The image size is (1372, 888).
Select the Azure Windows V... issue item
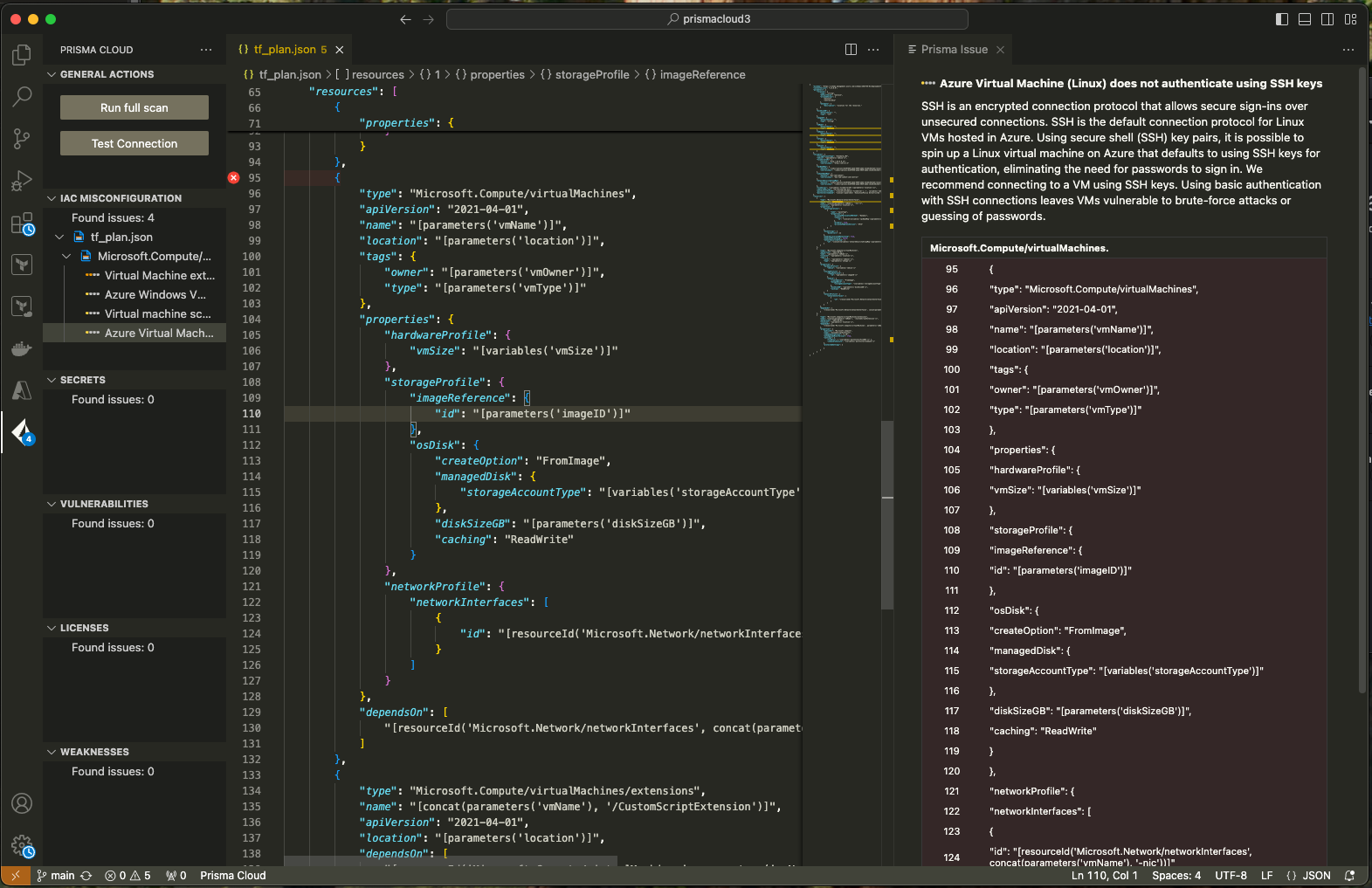pyautogui.click(x=155, y=295)
